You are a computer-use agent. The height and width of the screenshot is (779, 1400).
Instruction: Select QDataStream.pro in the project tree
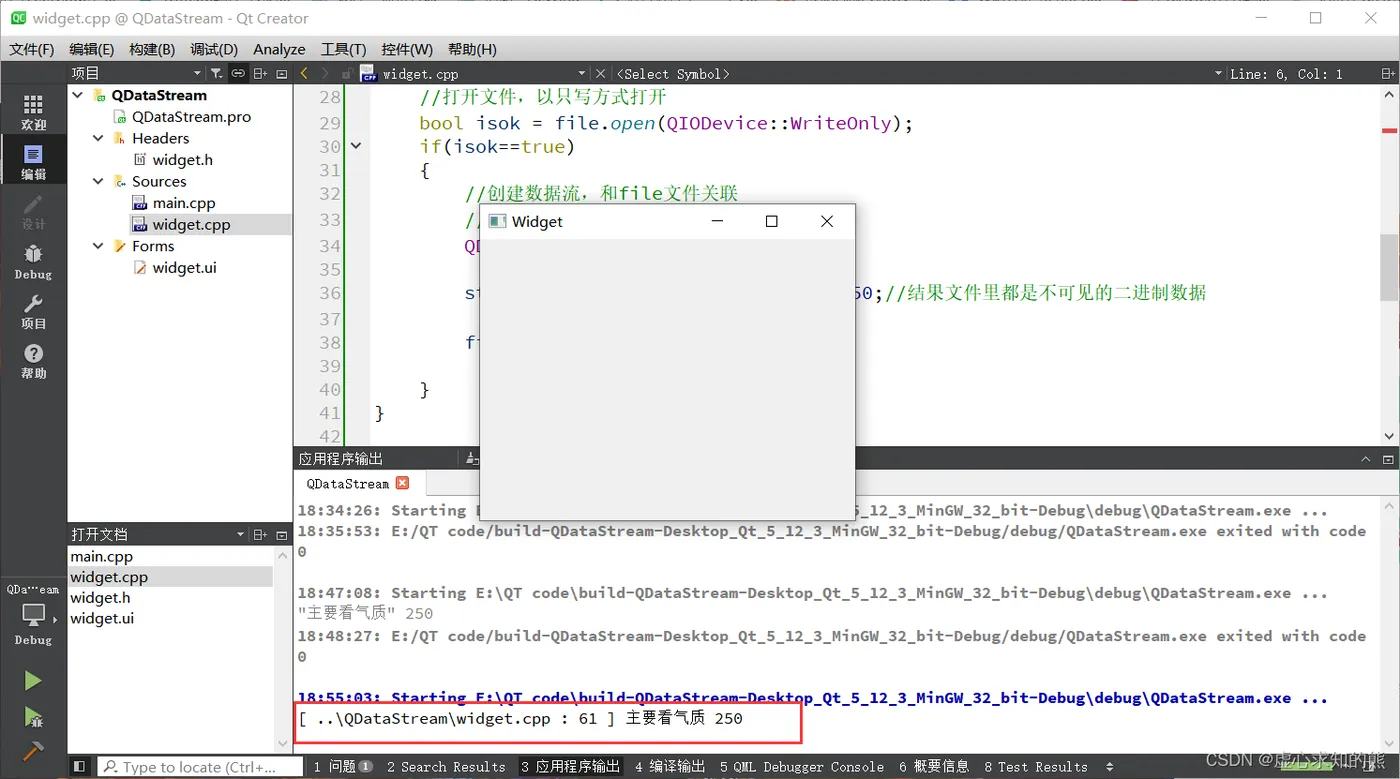pos(191,116)
